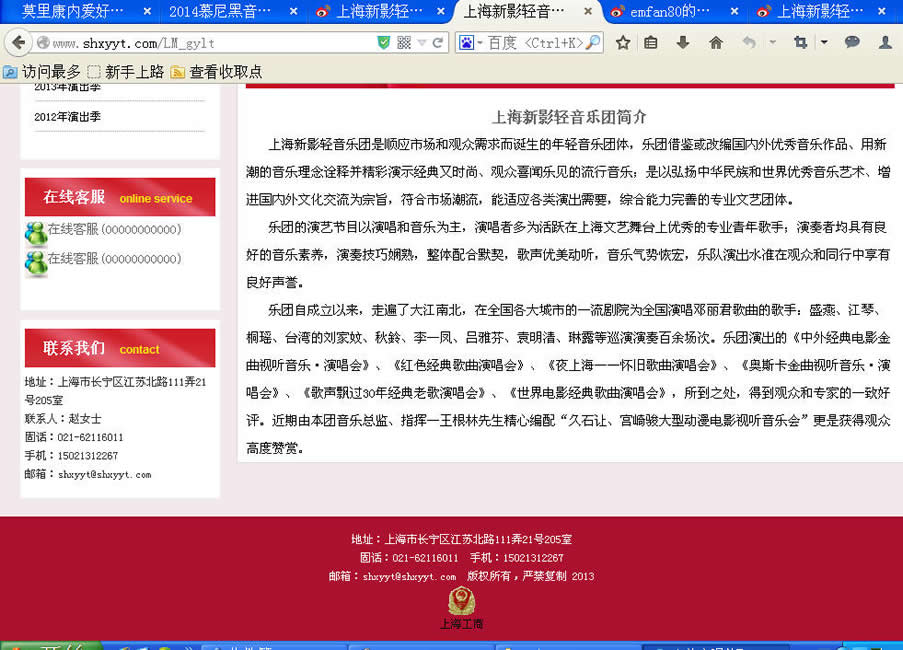Click the magnifier icon in Baidu search box

593,43
